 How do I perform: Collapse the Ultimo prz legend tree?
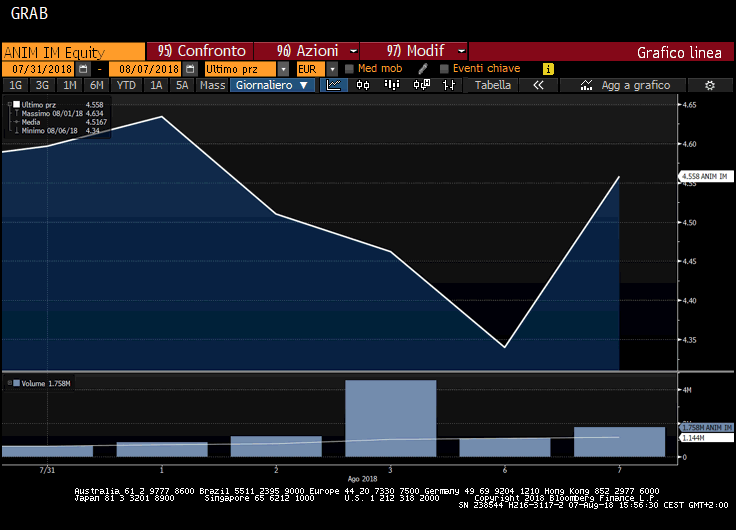click(9, 105)
